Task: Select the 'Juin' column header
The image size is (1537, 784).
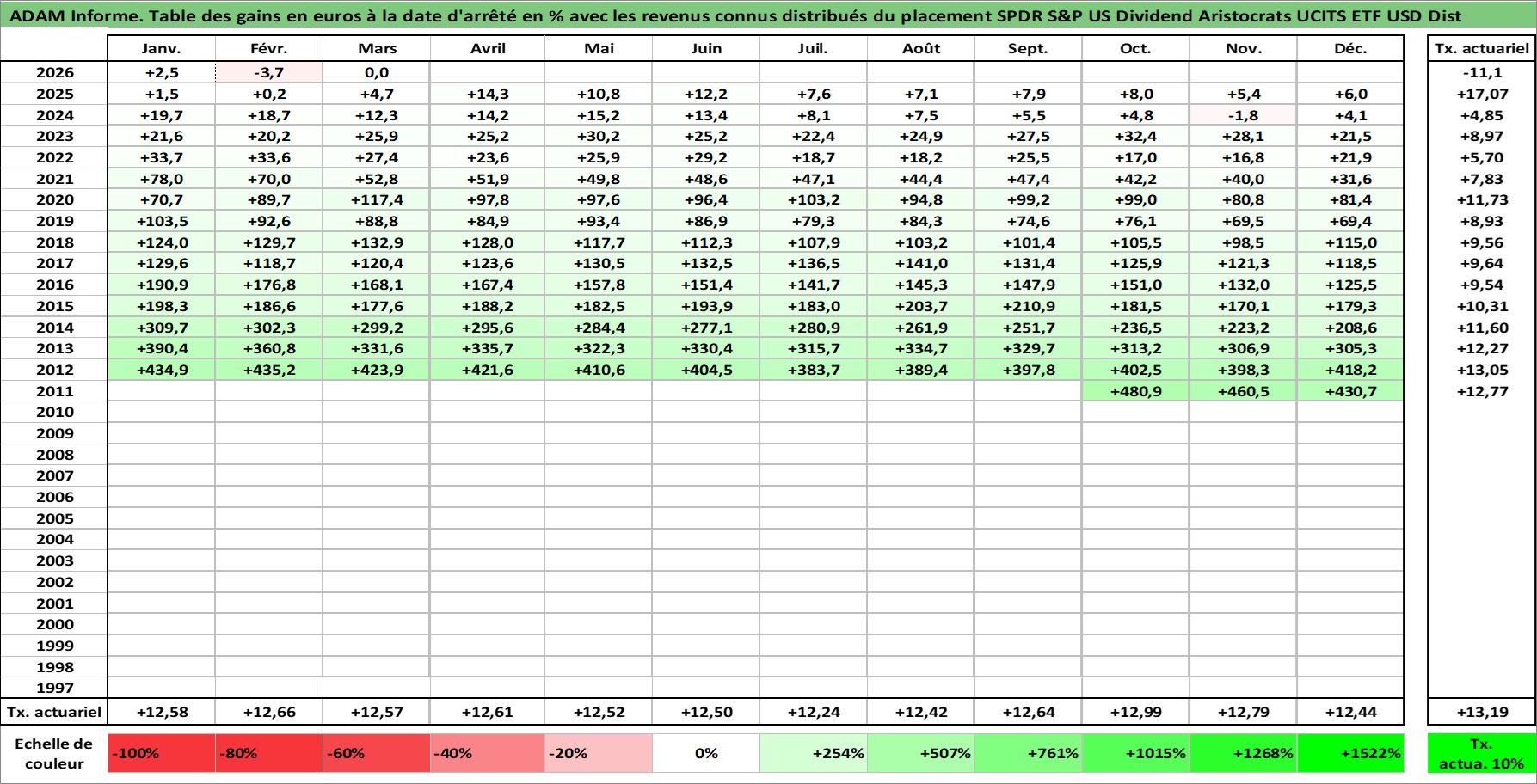Action: click(x=706, y=48)
